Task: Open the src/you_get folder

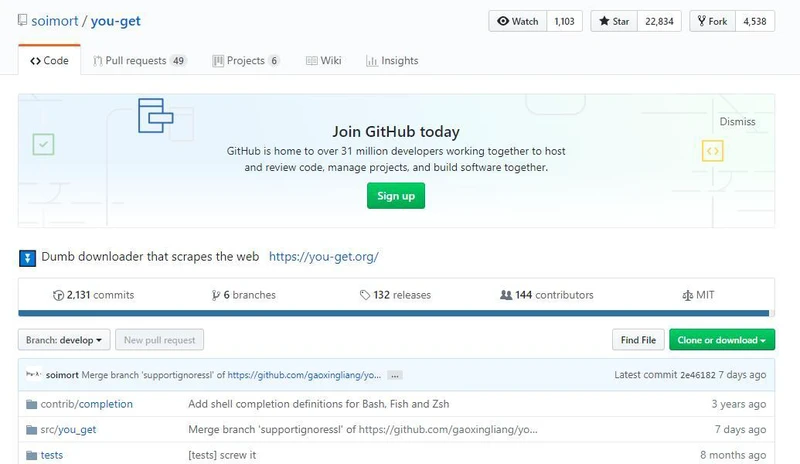Action: 68,430
